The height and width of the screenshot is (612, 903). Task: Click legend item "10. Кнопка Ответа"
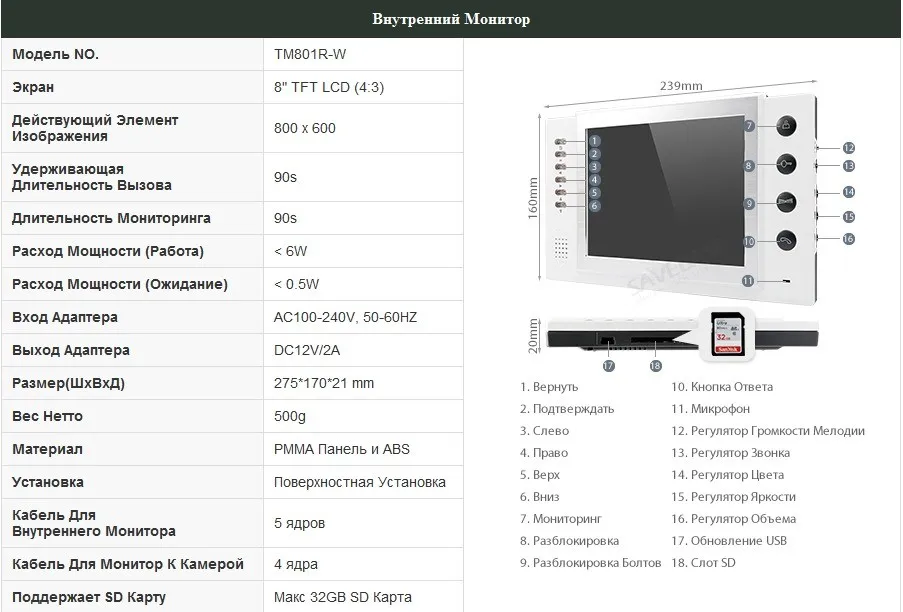coord(722,387)
